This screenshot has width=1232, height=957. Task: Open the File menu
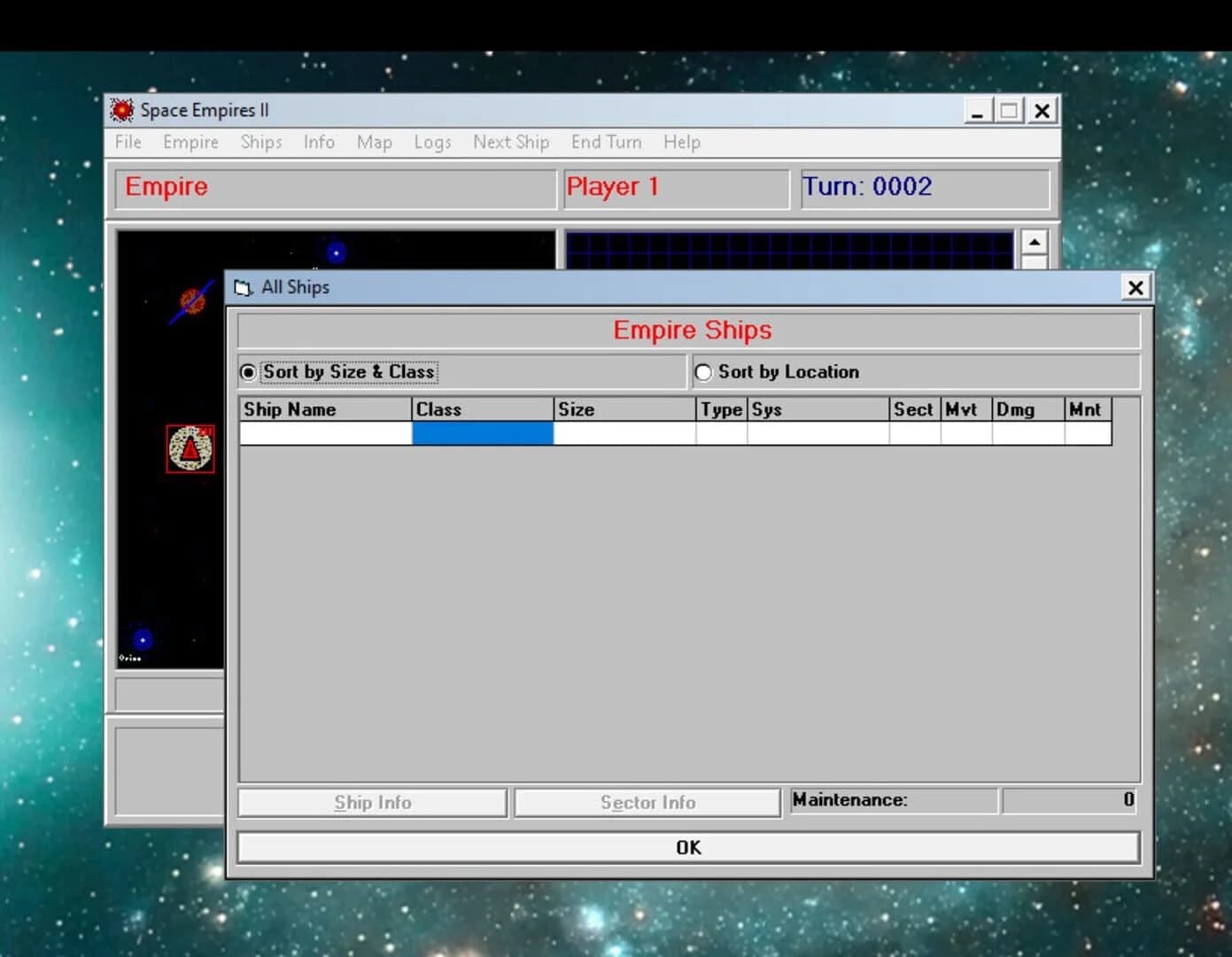(x=127, y=142)
